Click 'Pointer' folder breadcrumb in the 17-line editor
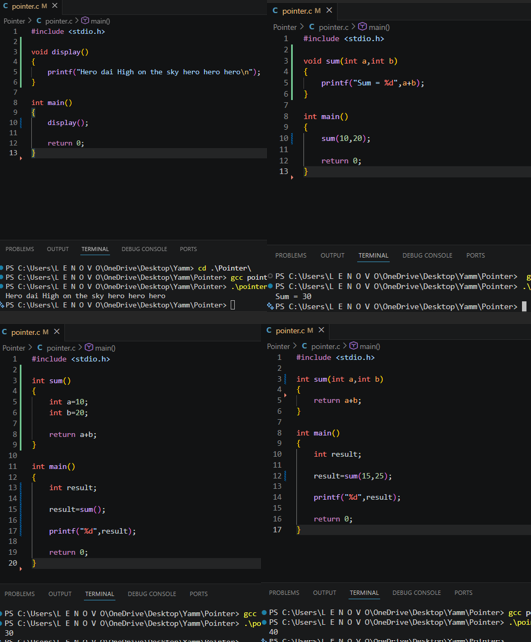The height and width of the screenshot is (642, 531). tap(278, 346)
